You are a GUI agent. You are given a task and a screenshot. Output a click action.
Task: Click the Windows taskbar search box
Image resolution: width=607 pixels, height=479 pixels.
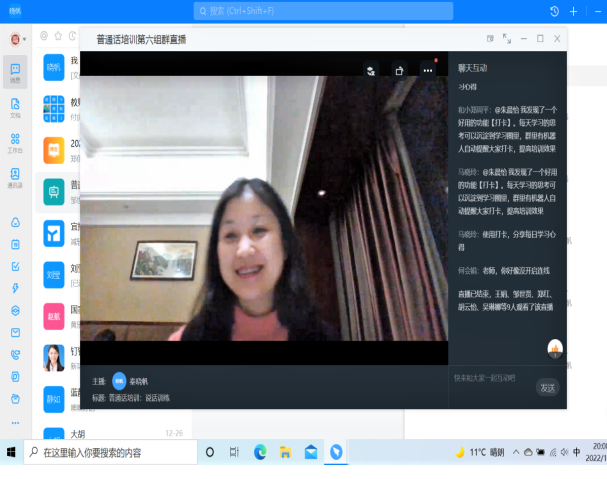110,452
